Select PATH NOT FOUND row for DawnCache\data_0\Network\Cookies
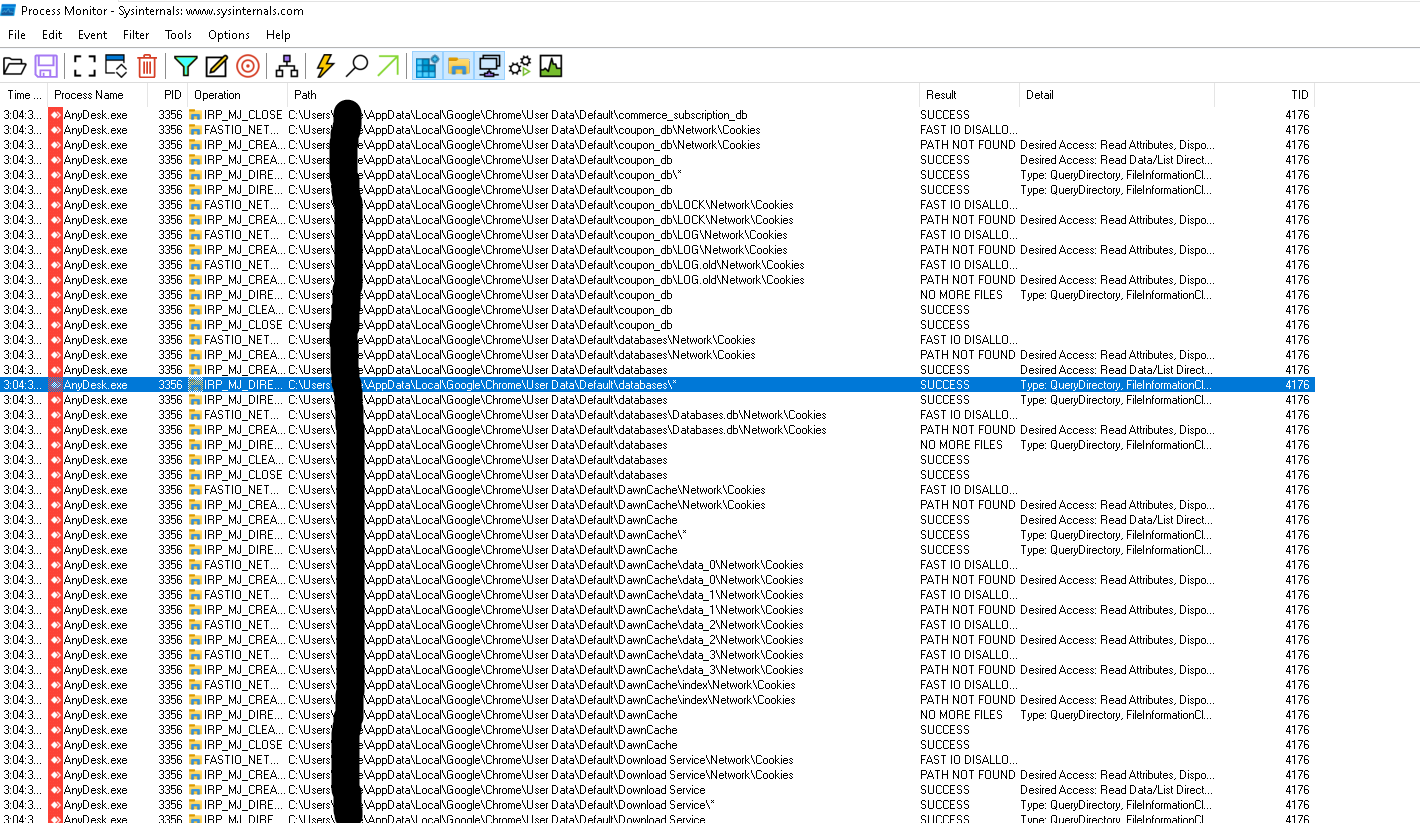 click(657, 580)
